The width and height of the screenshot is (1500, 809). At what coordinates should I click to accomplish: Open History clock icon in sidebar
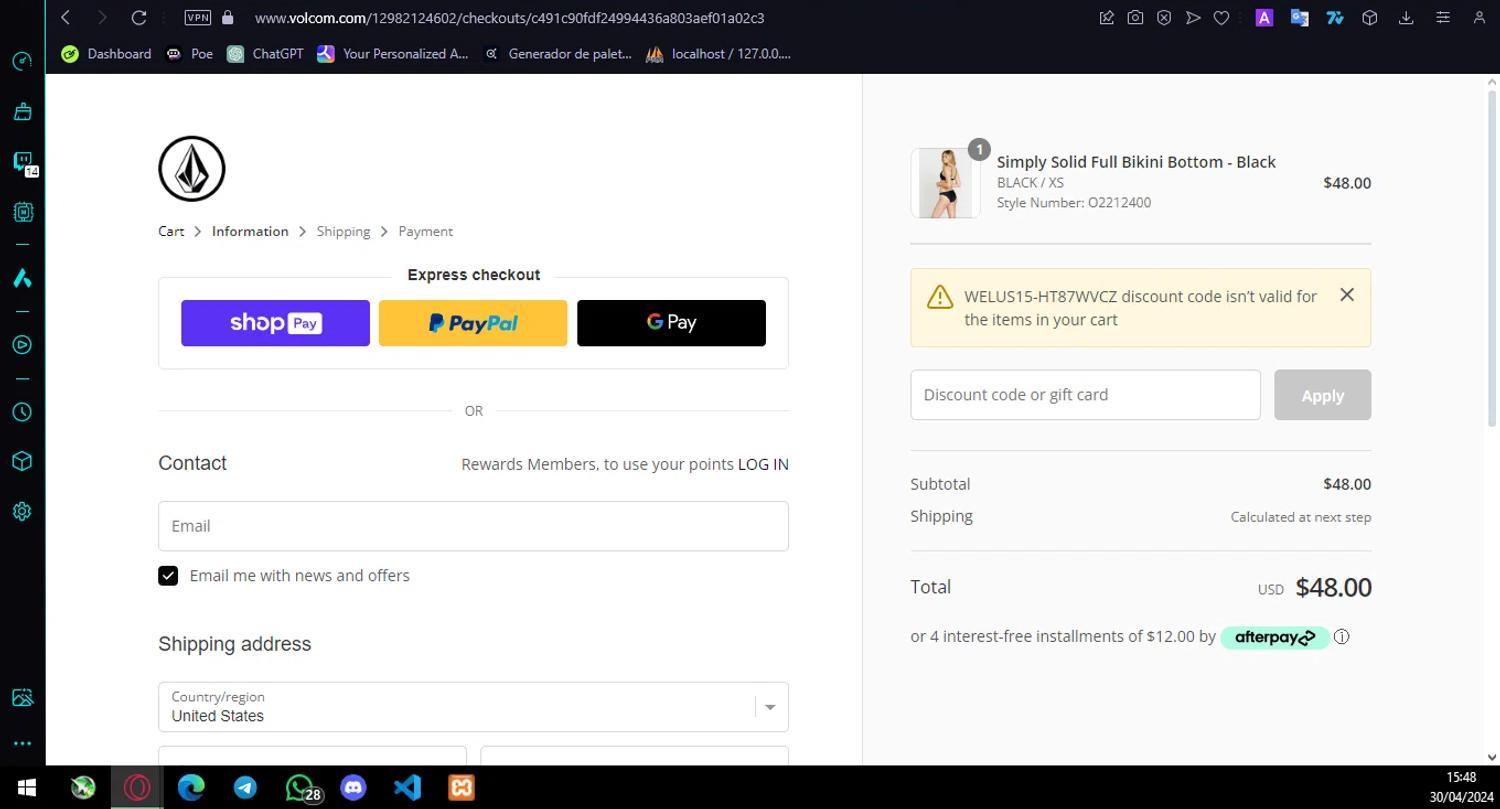[22, 412]
